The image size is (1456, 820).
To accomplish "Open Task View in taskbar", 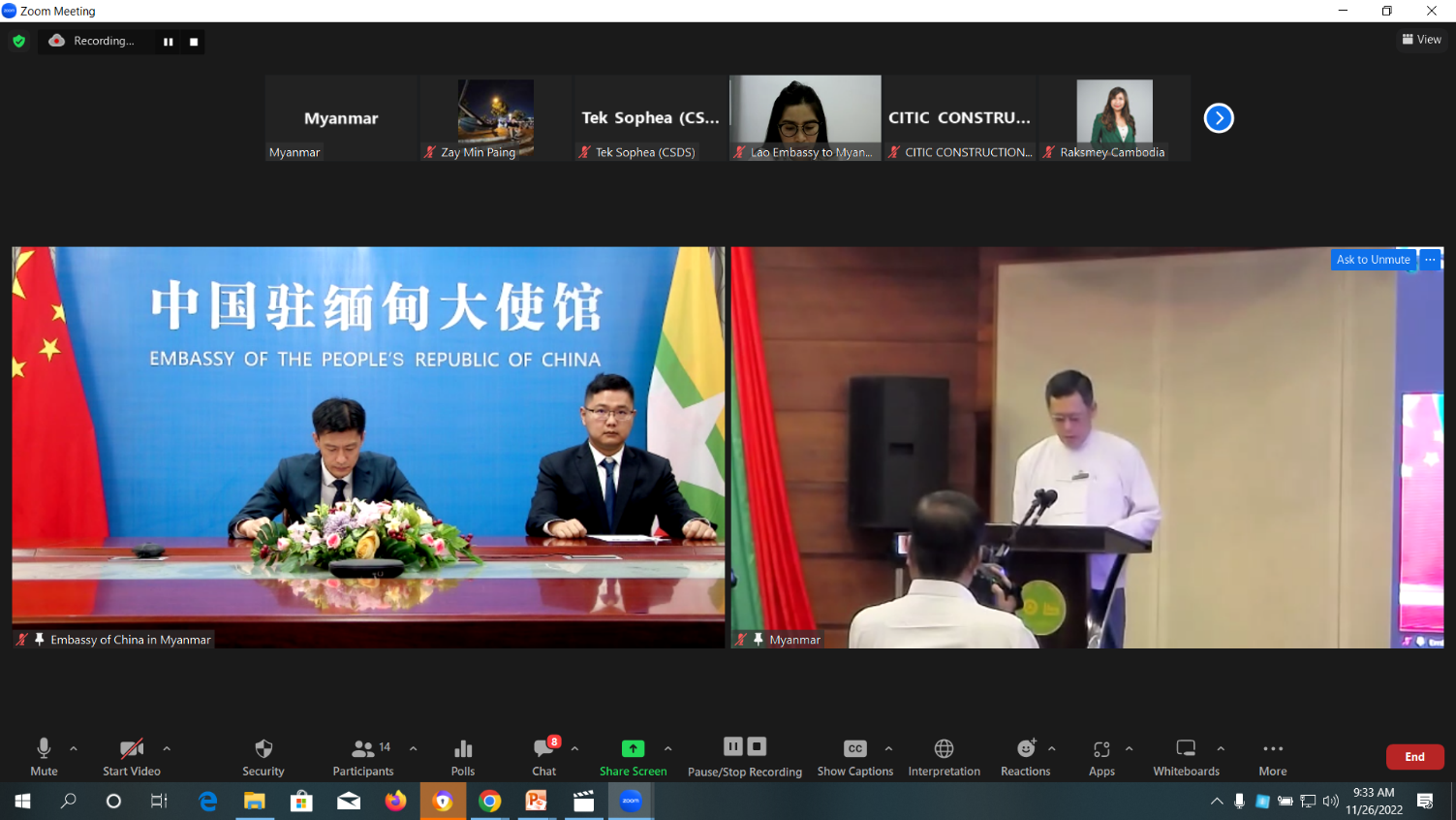I will [x=159, y=801].
